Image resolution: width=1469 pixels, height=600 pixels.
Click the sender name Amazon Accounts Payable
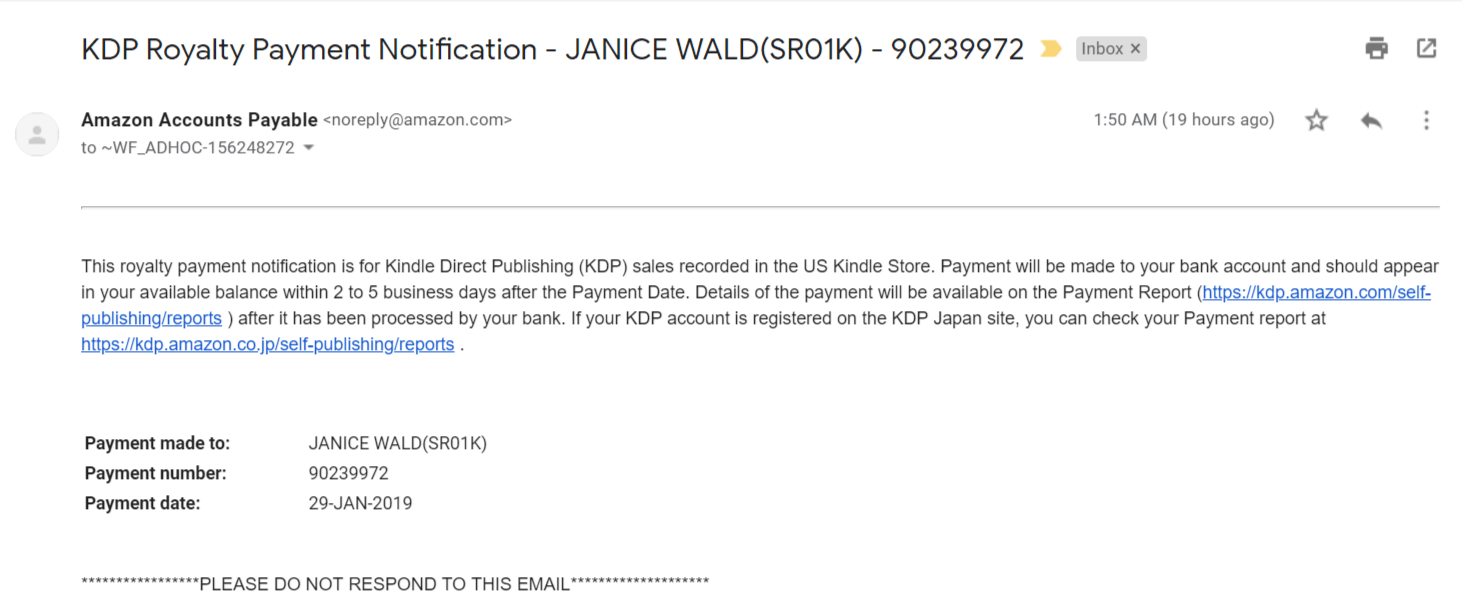coord(199,120)
